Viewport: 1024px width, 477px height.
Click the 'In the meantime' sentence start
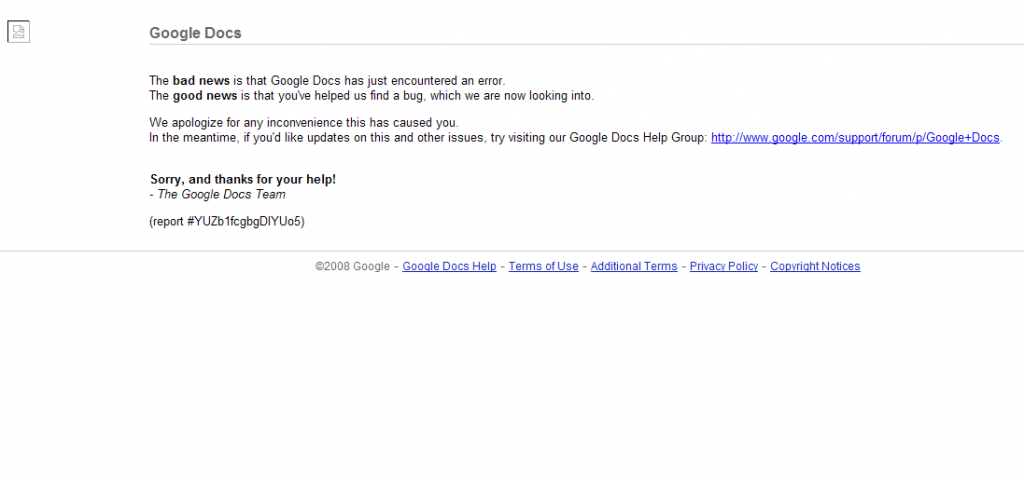coord(192,138)
